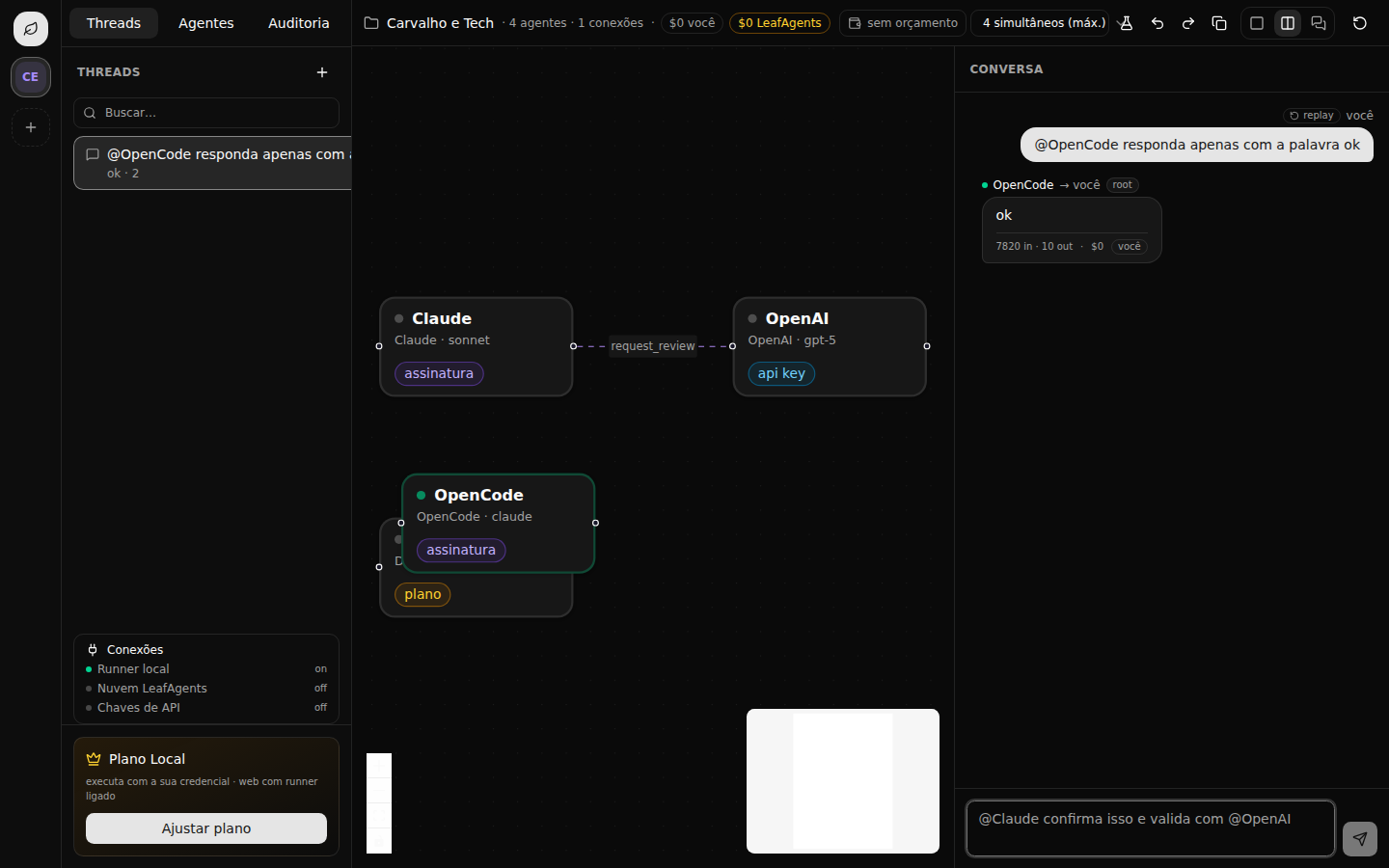1389x868 pixels.
Task: Undo the last canvas change
Action: (1157, 23)
